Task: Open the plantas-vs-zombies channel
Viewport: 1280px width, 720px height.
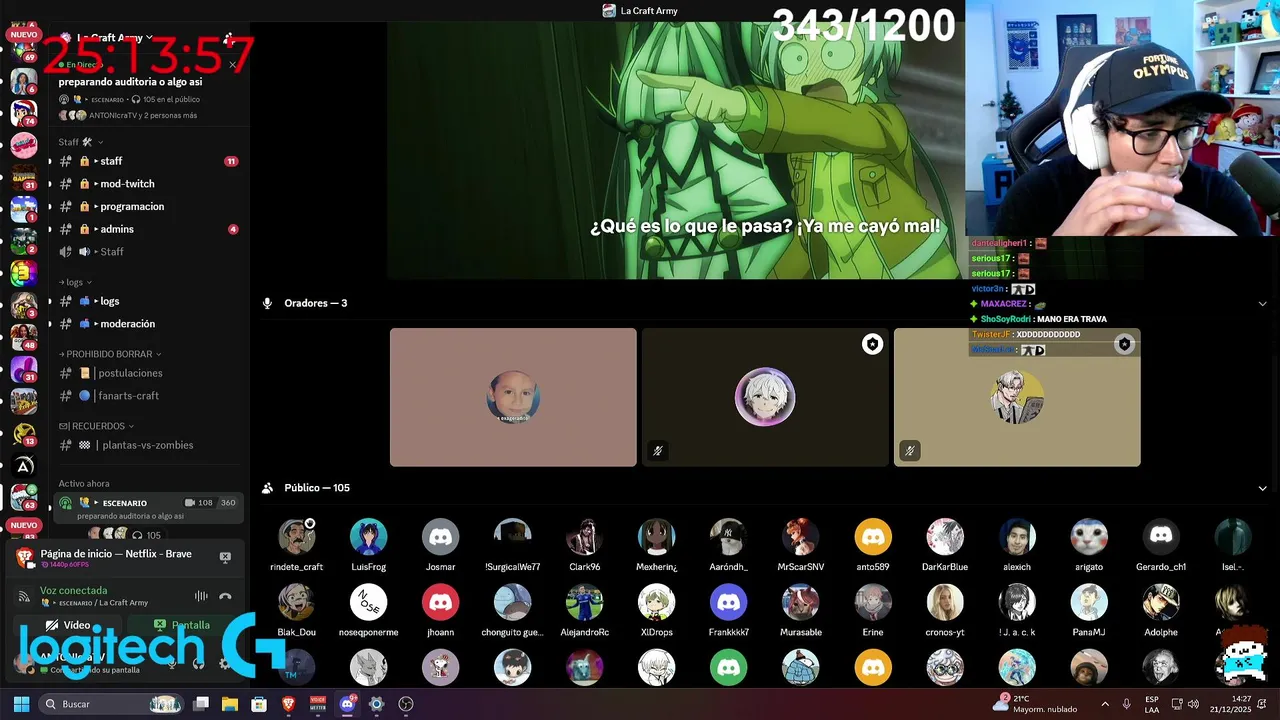Action: pyautogui.click(x=148, y=445)
